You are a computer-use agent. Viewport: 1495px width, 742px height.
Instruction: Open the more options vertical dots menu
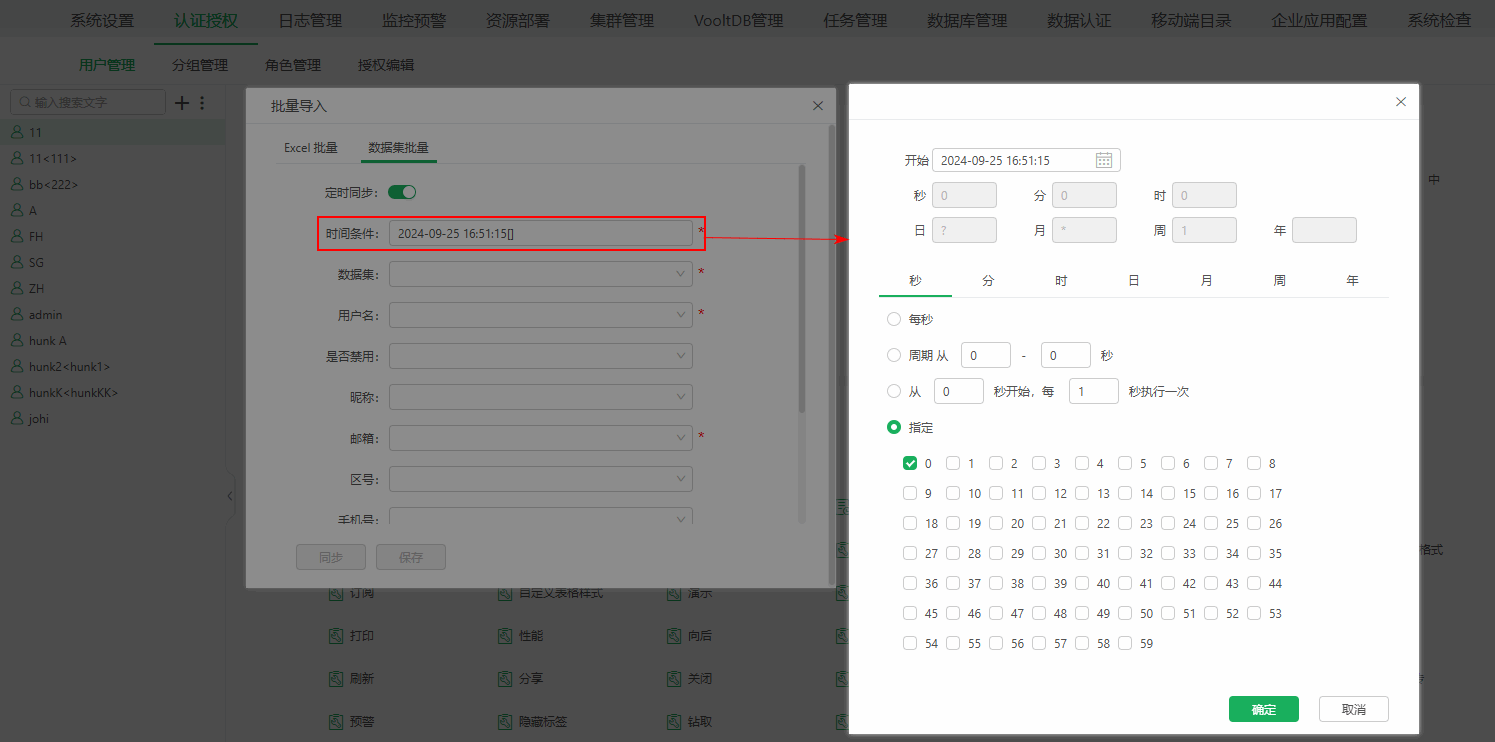(202, 102)
